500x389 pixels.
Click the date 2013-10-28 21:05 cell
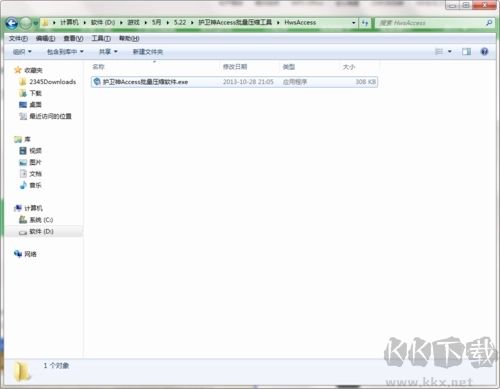(248, 82)
